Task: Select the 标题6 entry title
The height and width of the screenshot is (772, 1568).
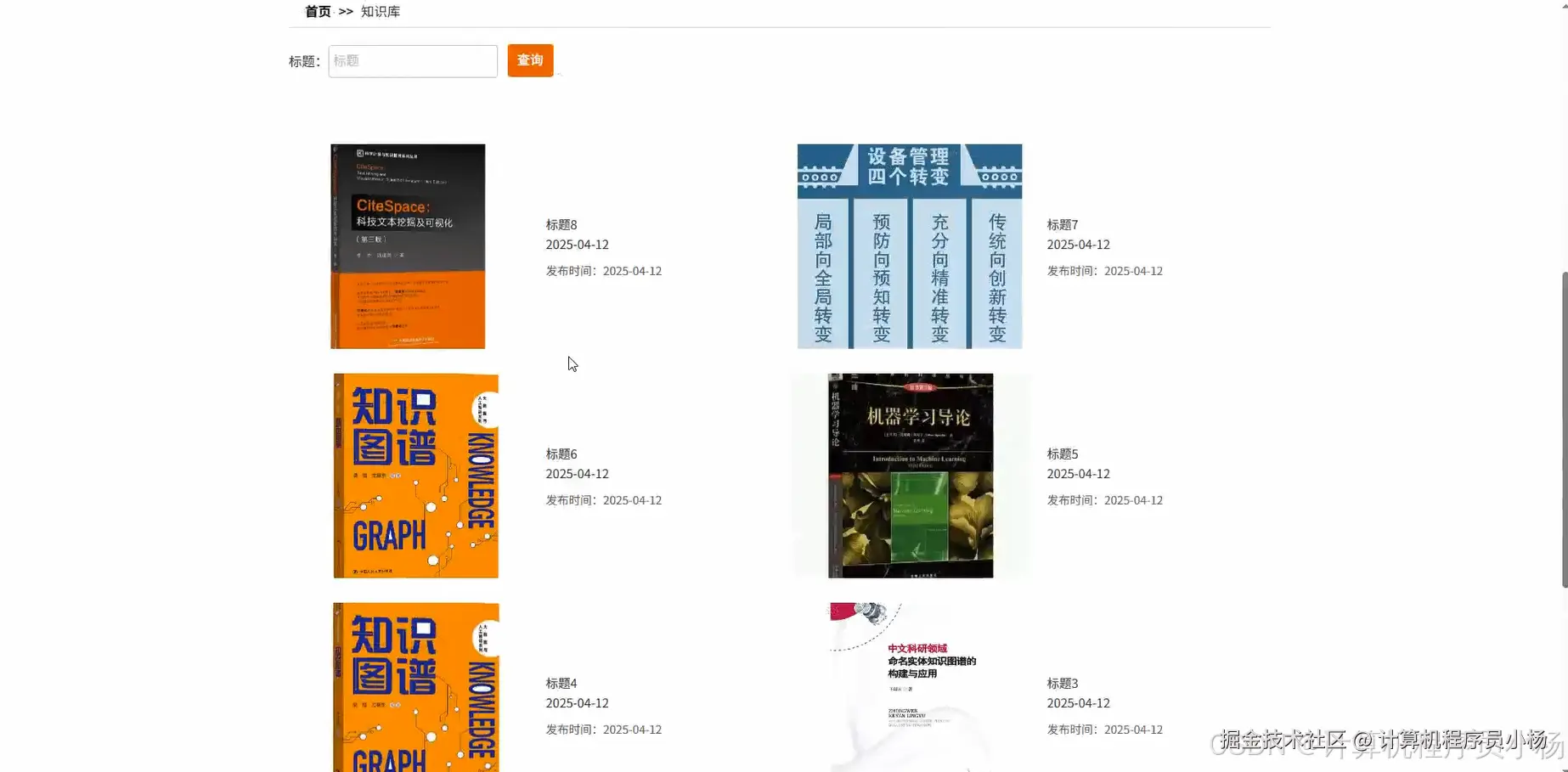Action: [x=561, y=454]
